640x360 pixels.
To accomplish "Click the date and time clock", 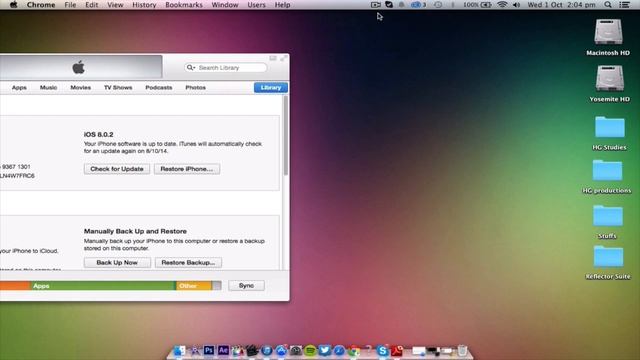I will (561, 5).
